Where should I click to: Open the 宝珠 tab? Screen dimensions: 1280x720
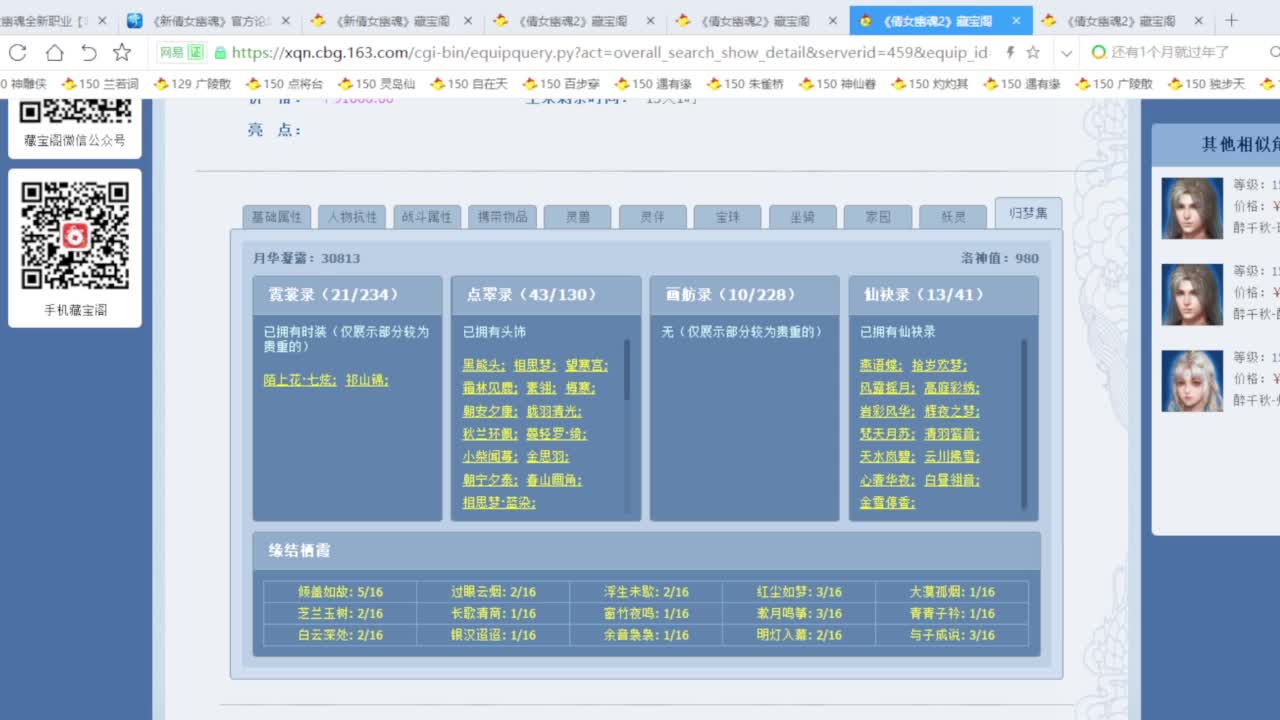[727, 217]
